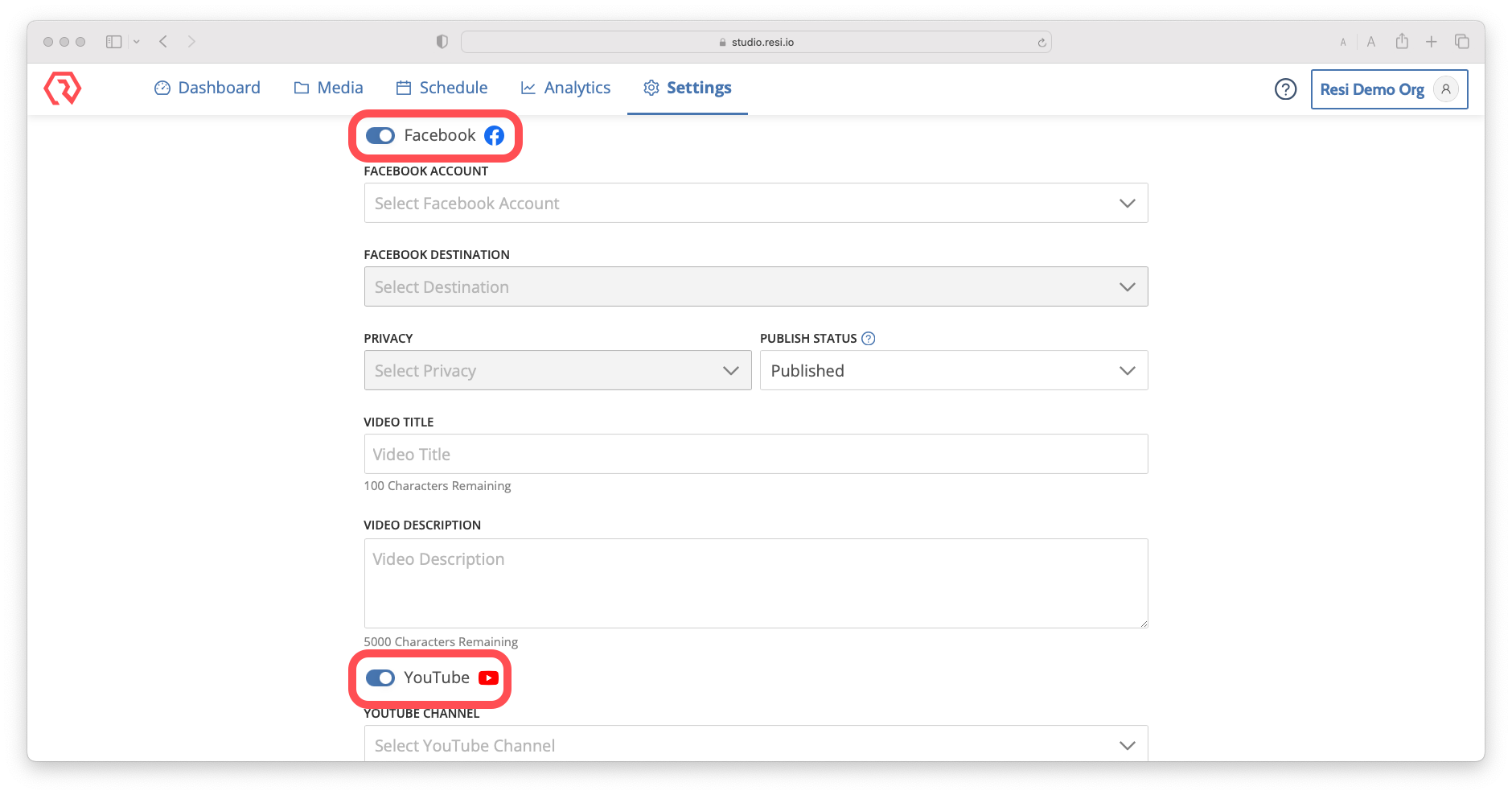Disable the Facebook toggle switch
The image size is (1512, 795).
pos(380,136)
